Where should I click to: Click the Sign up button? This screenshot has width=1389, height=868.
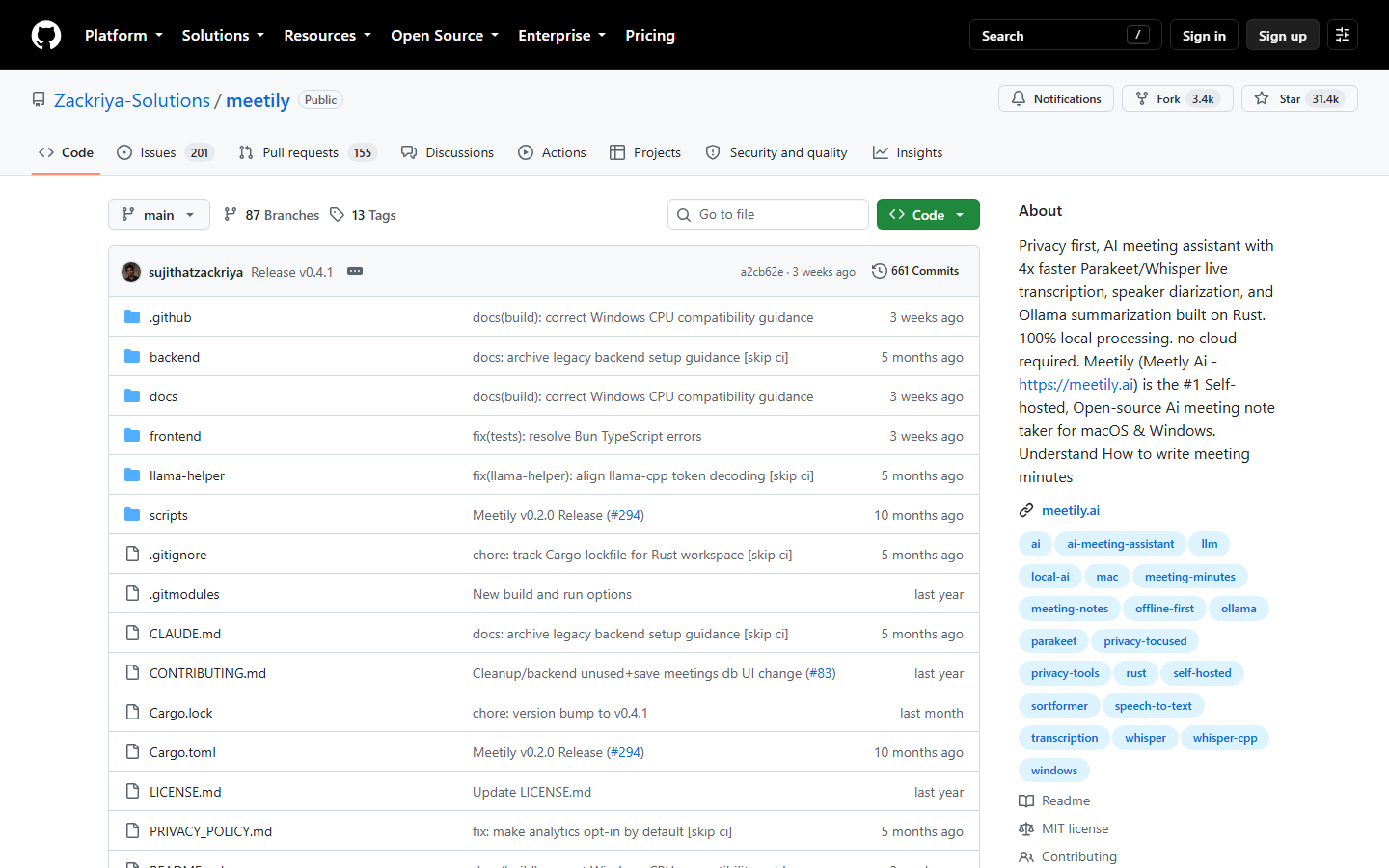point(1283,36)
